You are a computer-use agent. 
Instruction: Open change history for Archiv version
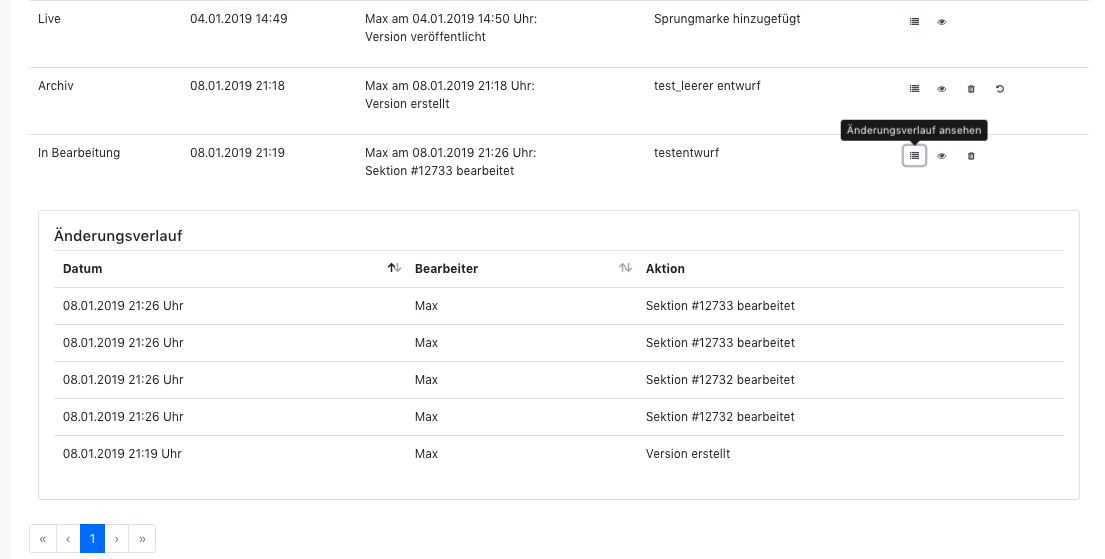pos(914,89)
